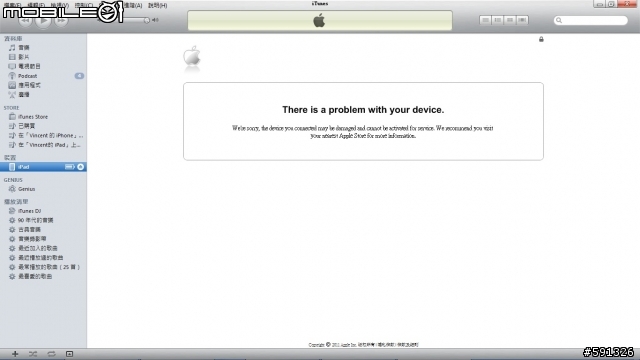Click the volume slider knob
This screenshot has height=360, width=640.
tap(147, 20)
